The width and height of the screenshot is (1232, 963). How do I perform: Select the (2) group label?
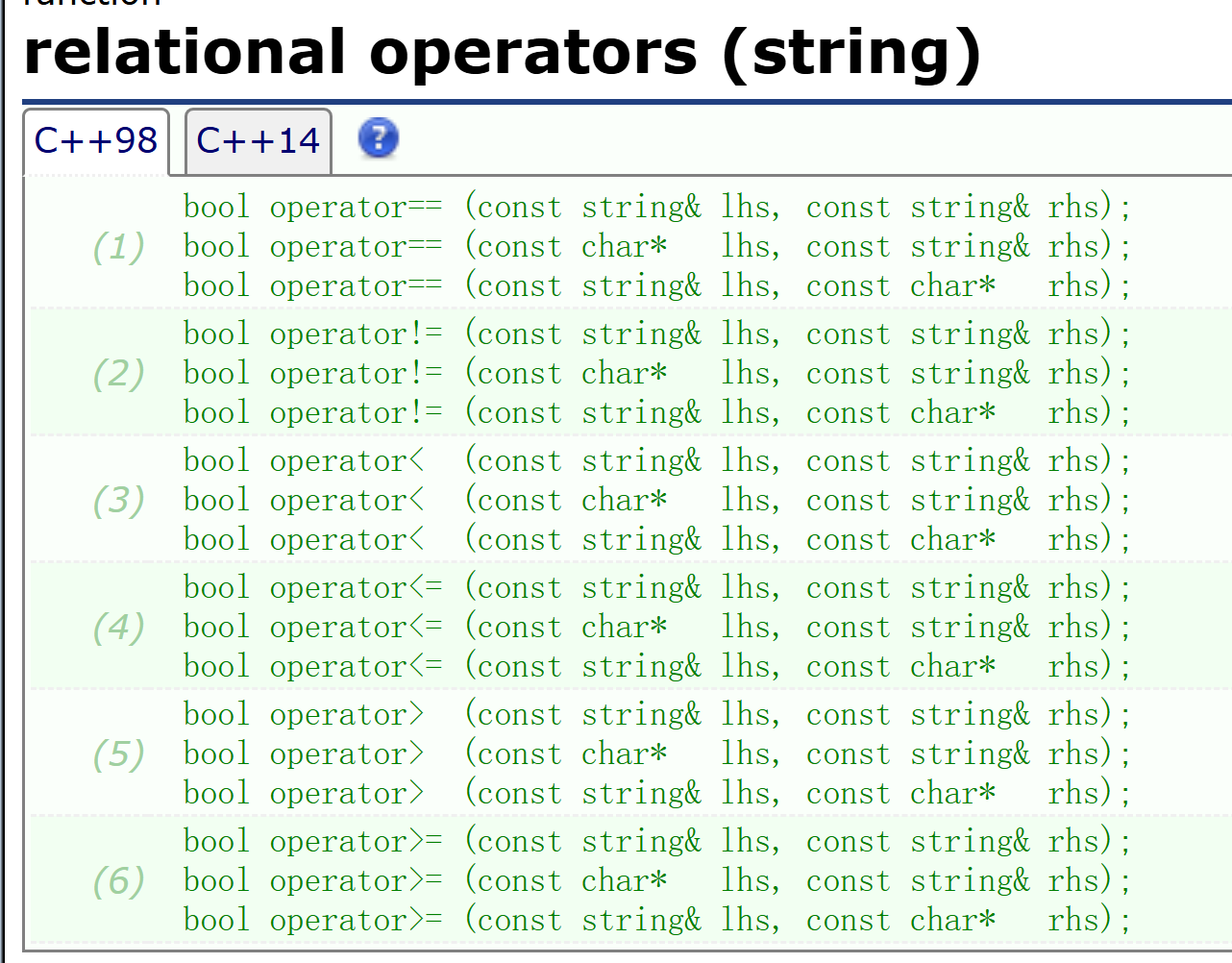(x=119, y=374)
